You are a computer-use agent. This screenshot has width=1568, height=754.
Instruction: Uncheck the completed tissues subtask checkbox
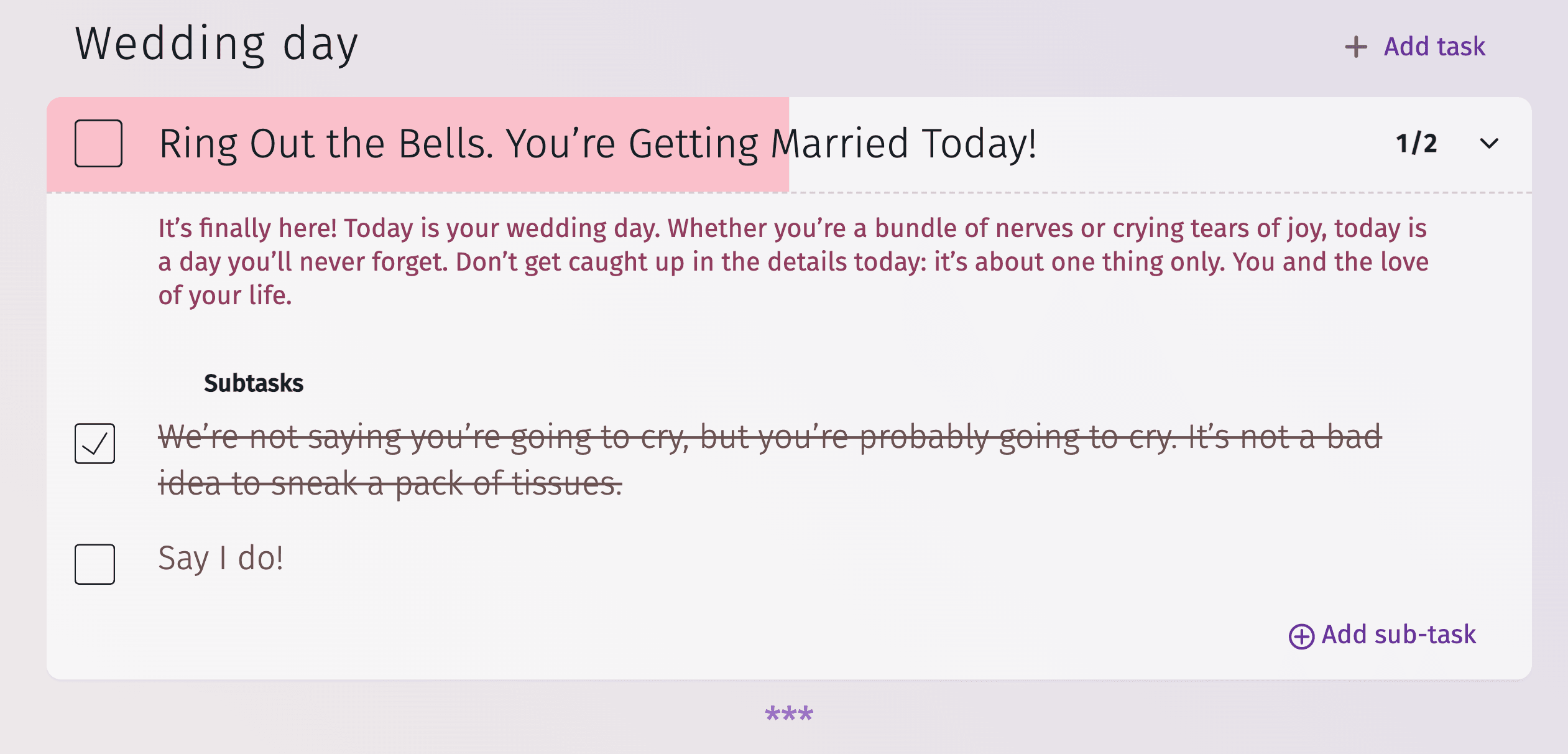(x=95, y=444)
